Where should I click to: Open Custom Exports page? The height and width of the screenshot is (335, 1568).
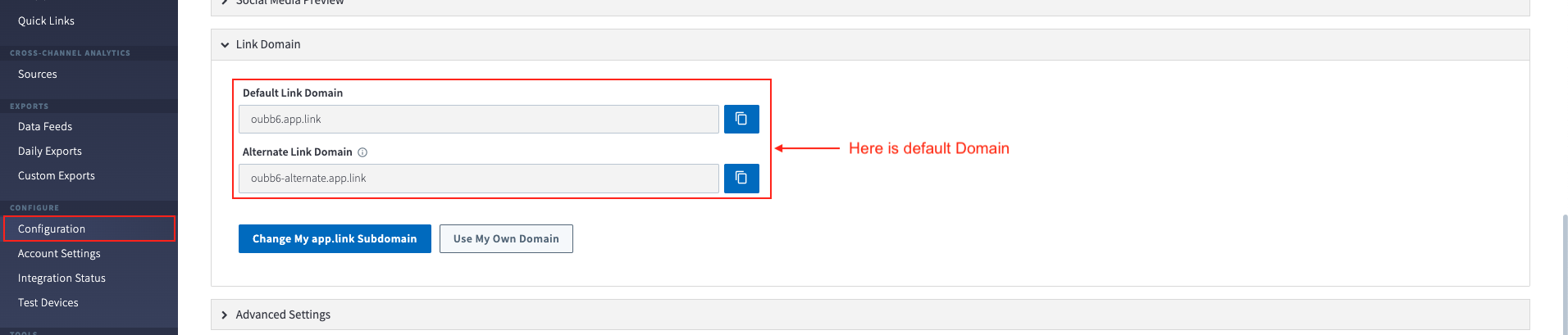coord(57,175)
